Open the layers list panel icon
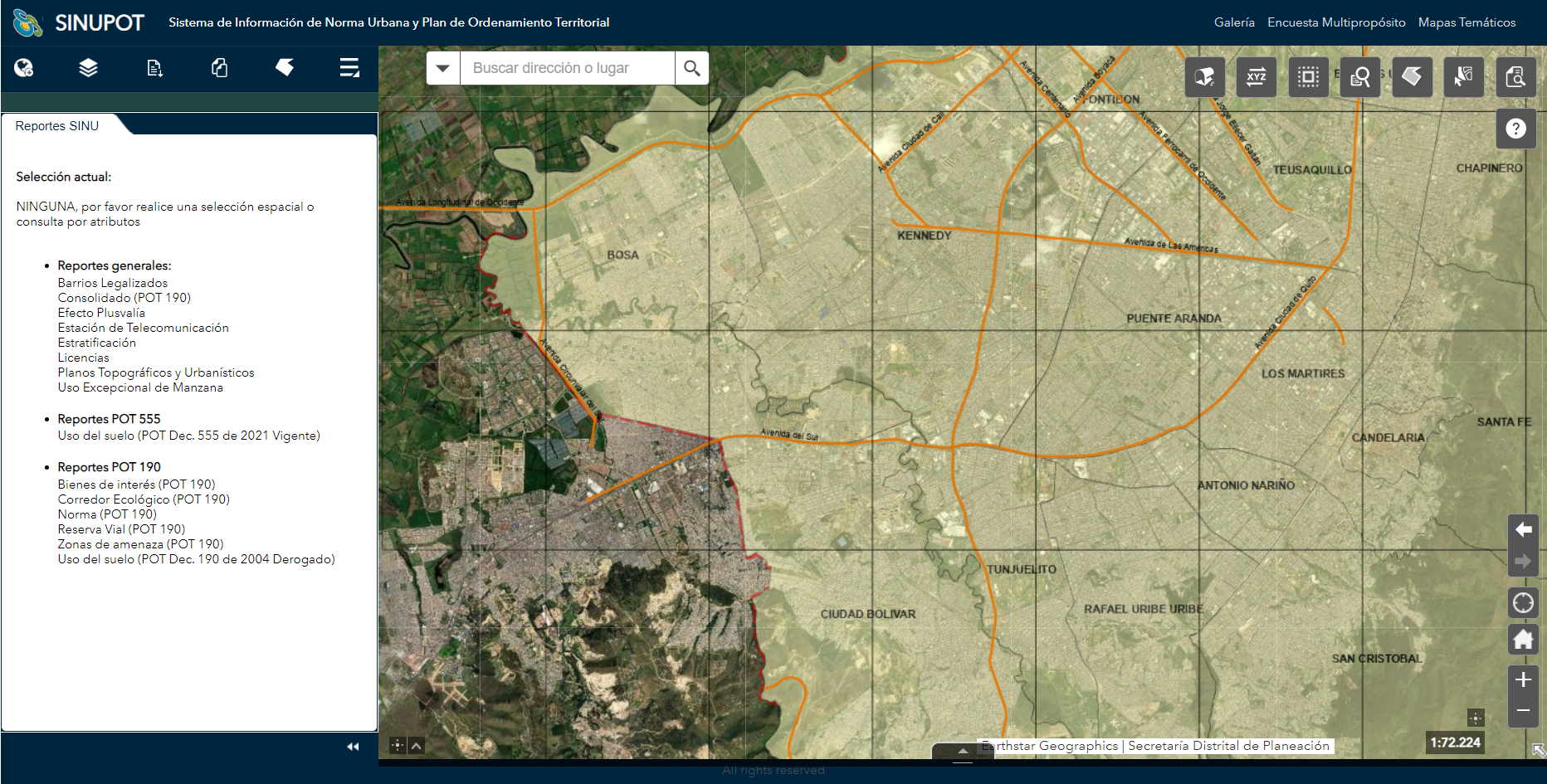This screenshot has height=784, width=1547. point(88,68)
